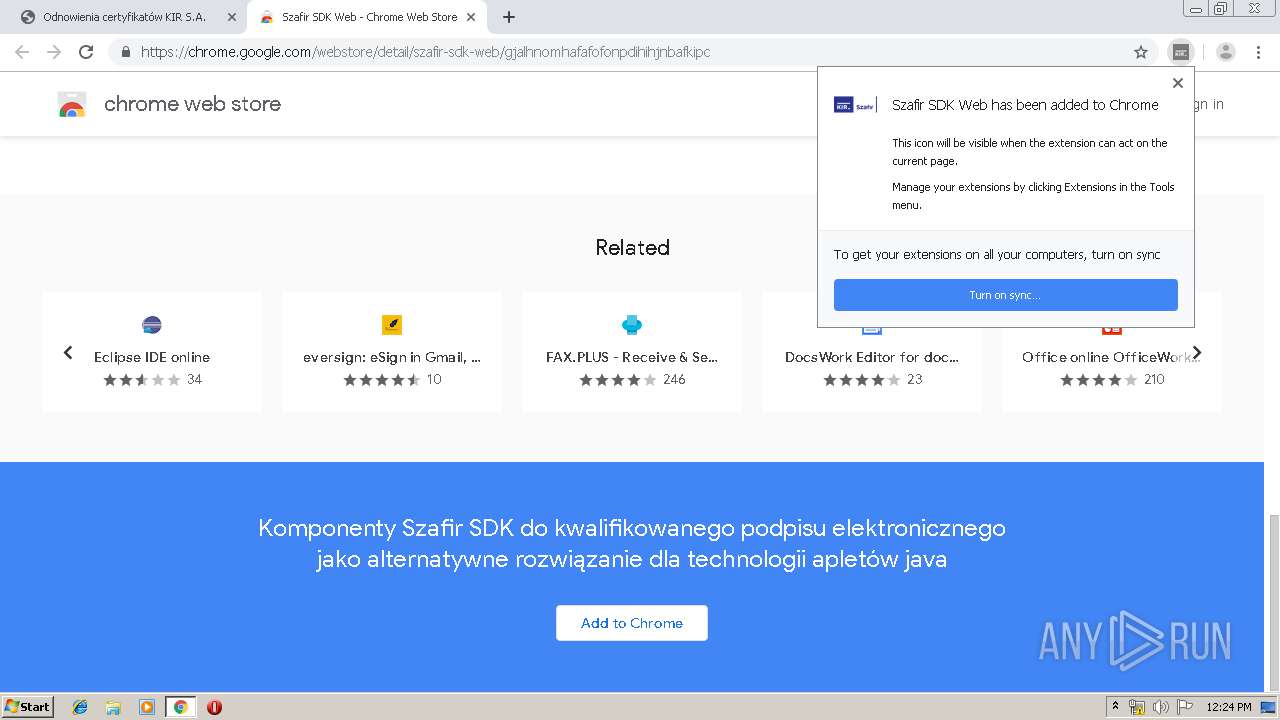Image resolution: width=1280 pixels, height=720 pixels.
Task: Bookmark this page with the star icon
Action: 1141,52
